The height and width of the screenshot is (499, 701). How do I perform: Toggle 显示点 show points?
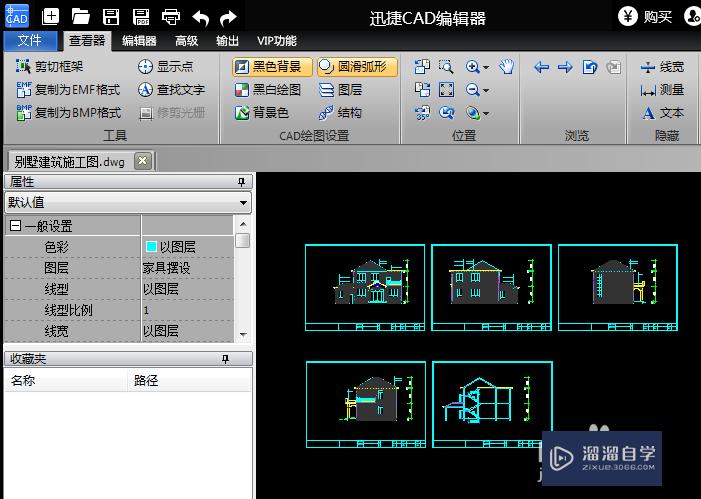pos(165,67)
